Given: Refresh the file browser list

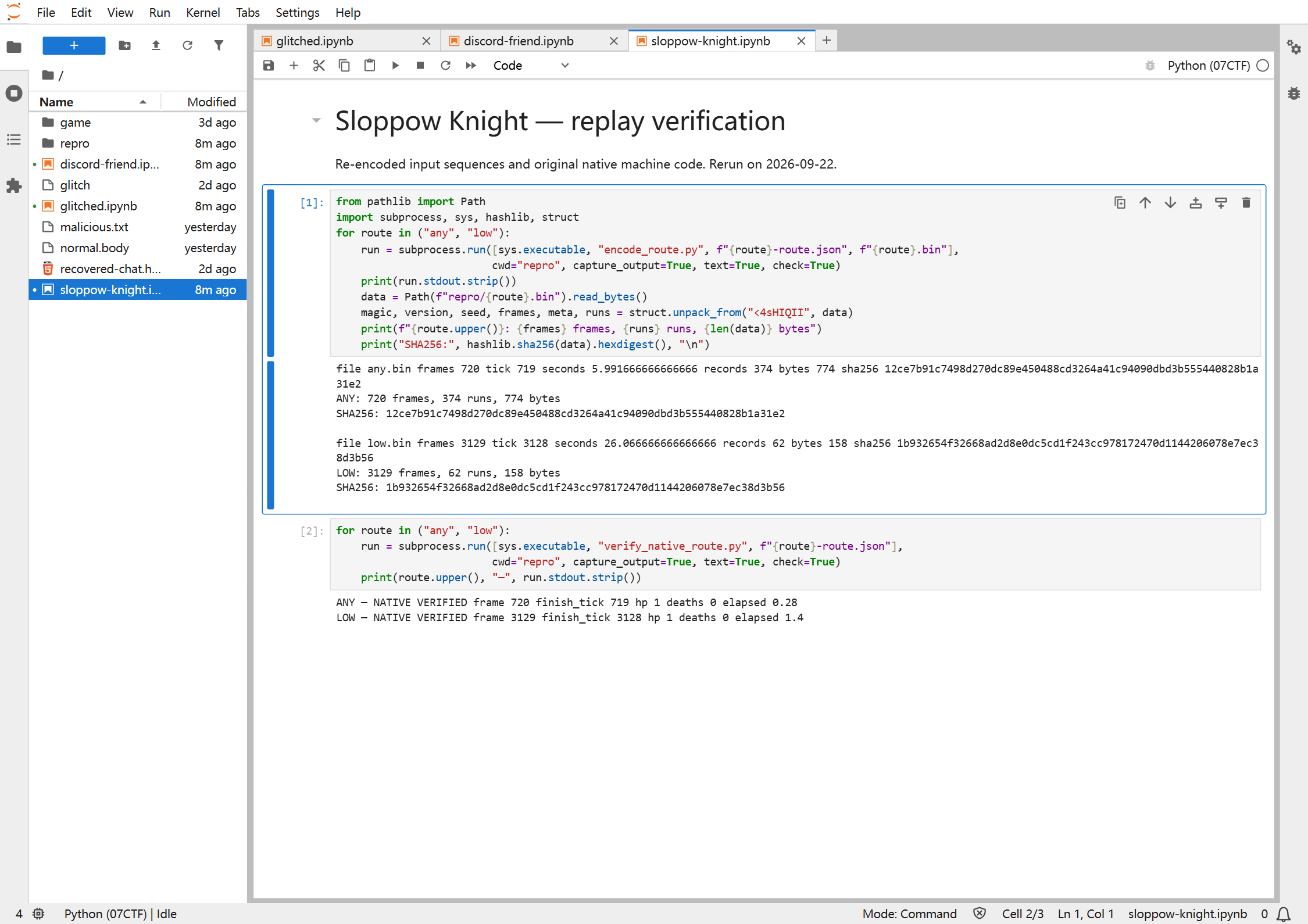Looking at the screenshot, I should [x=187, y=45].
